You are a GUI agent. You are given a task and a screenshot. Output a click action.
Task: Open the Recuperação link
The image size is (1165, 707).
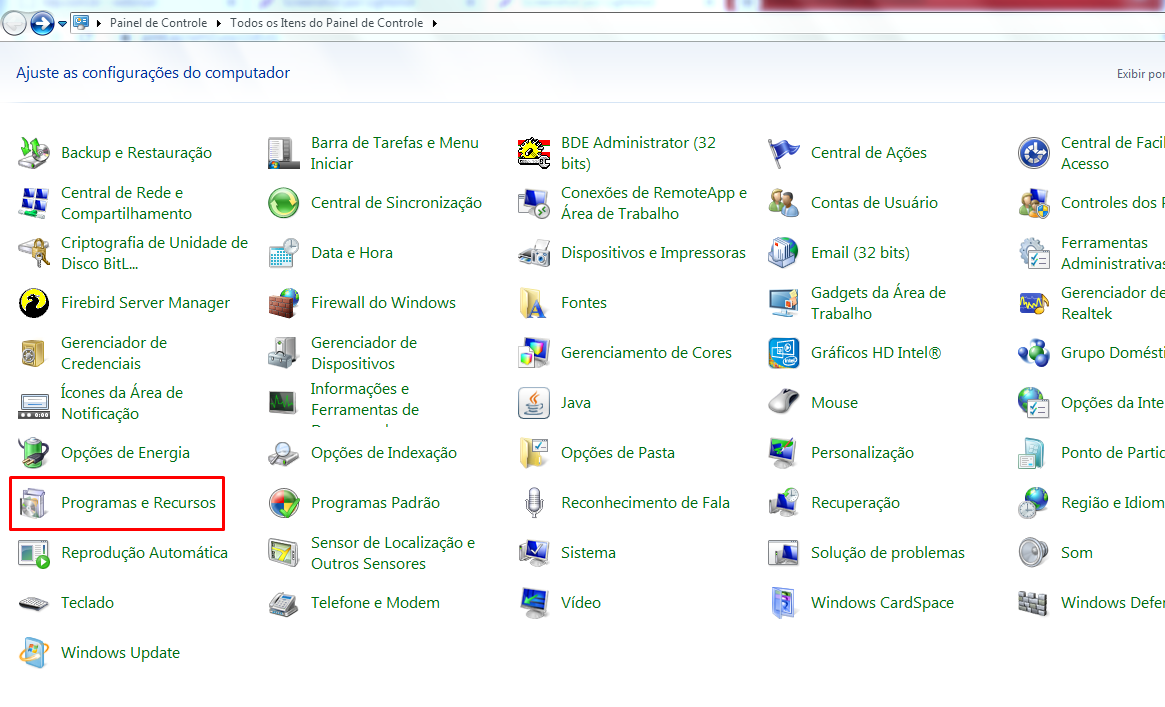pyautogui.click(x=855, y=503)
